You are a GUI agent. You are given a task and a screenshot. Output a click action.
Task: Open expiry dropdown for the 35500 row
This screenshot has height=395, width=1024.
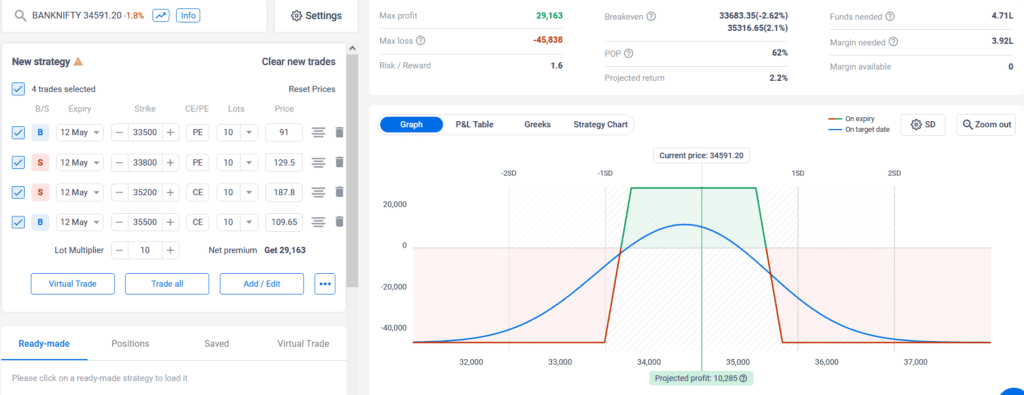(x=80, y=222)
